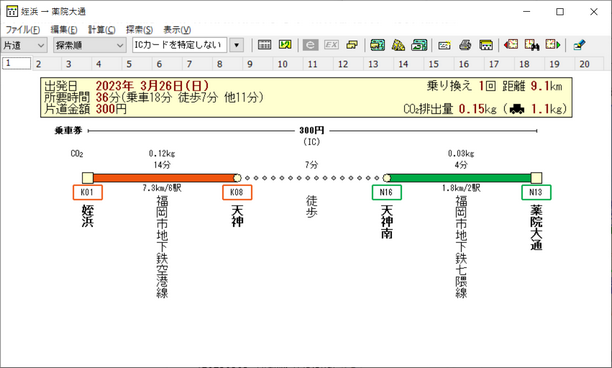Open the 片道 trip type dropdown

point(24,45)
